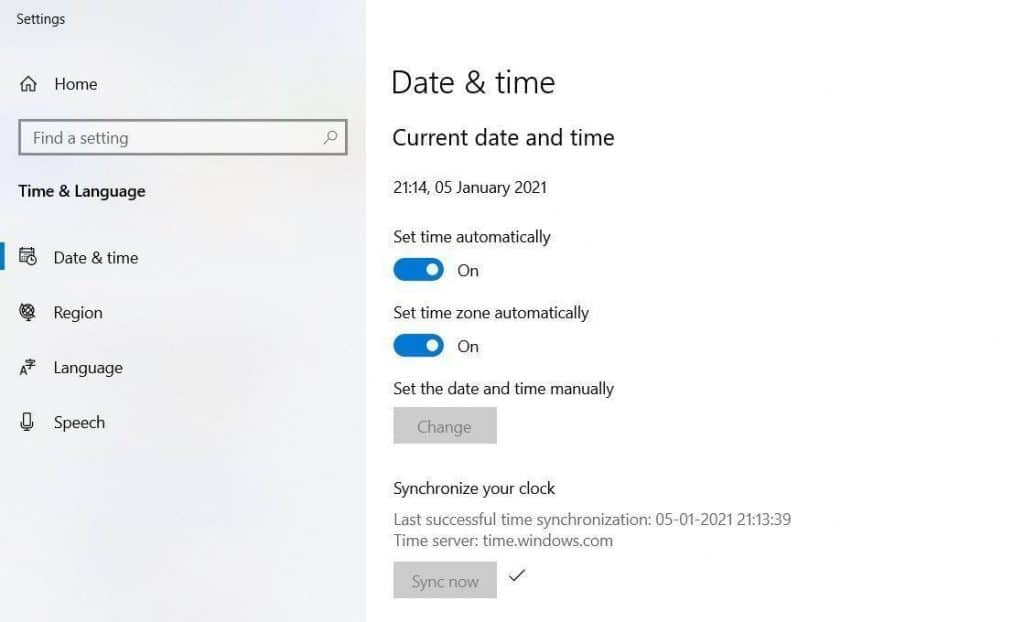
Task: Click the search magnifier icon
Action: (x=330, y=137)
